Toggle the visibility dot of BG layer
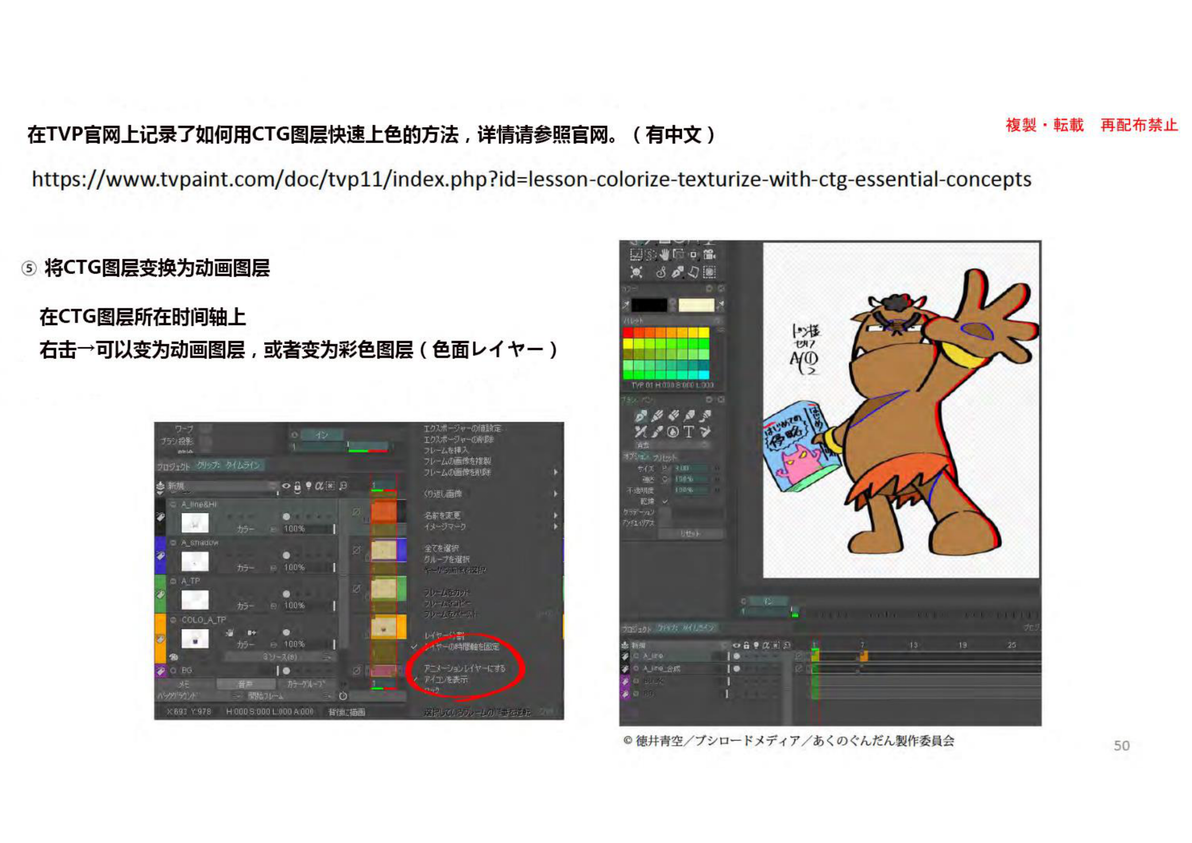This screenshot has width=1192, height=843. (x=287, y=670)
